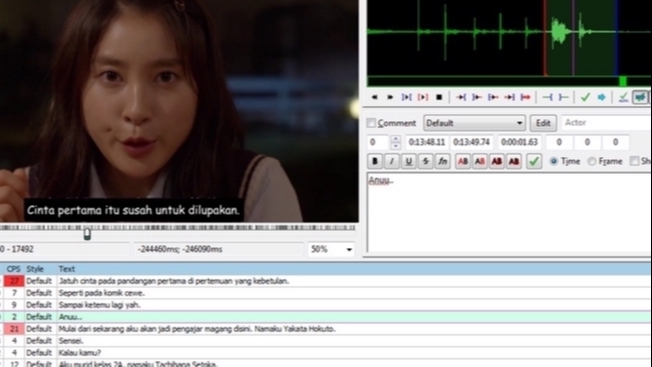This screenshot has height=367, width=652.
Task: Stop audio playback
Action: [x=439, y=97]
